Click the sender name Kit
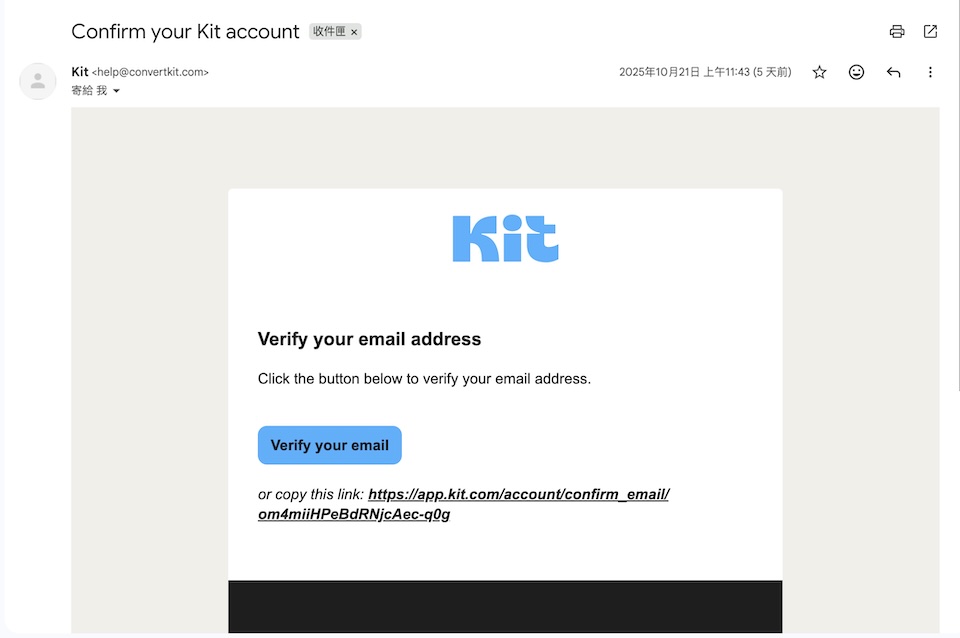This screenshot has width=960, height=638. pos(80,72)
